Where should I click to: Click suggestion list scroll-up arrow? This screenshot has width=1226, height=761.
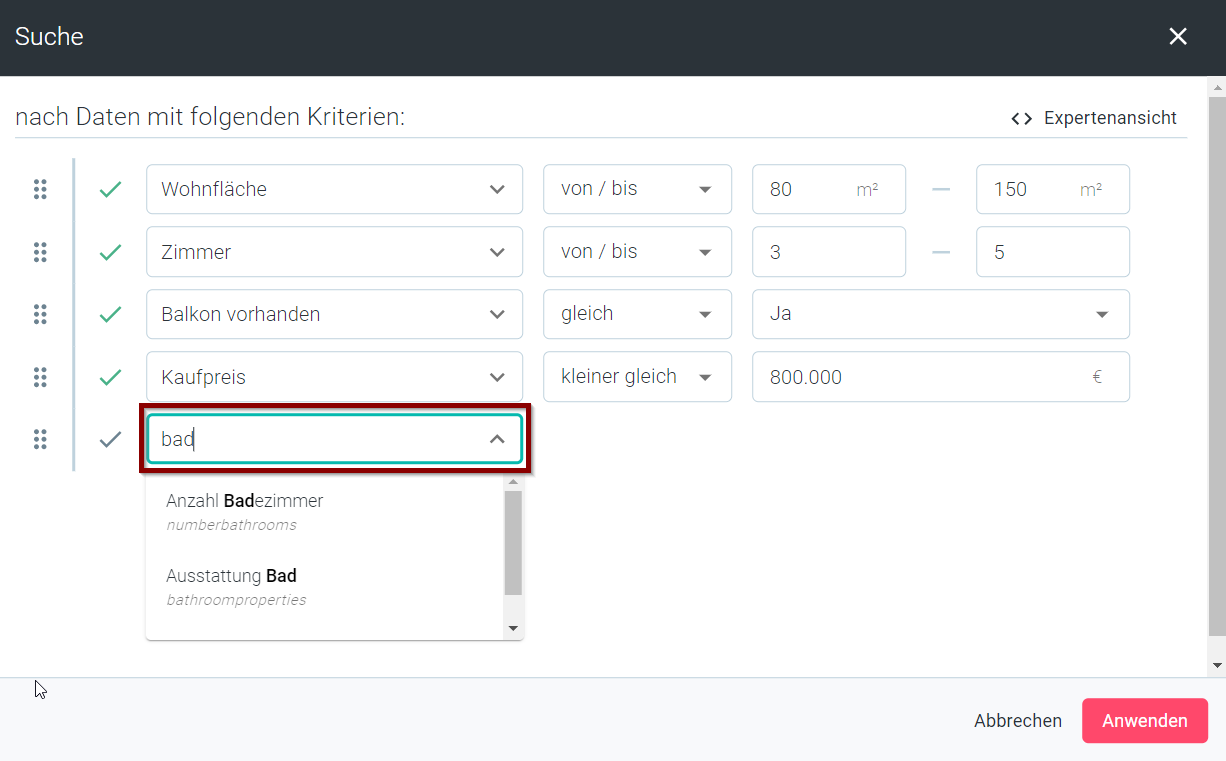pos(513,483)
